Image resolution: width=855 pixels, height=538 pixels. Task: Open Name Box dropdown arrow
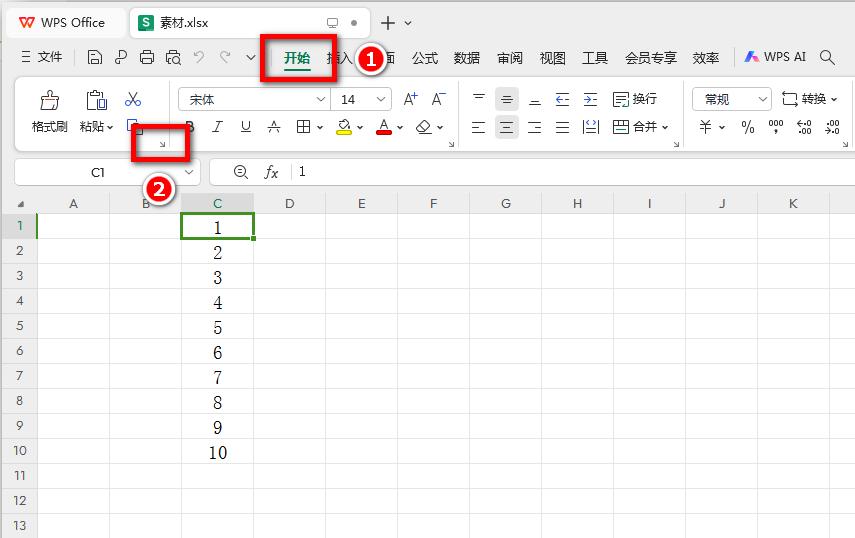click(189, 172)
